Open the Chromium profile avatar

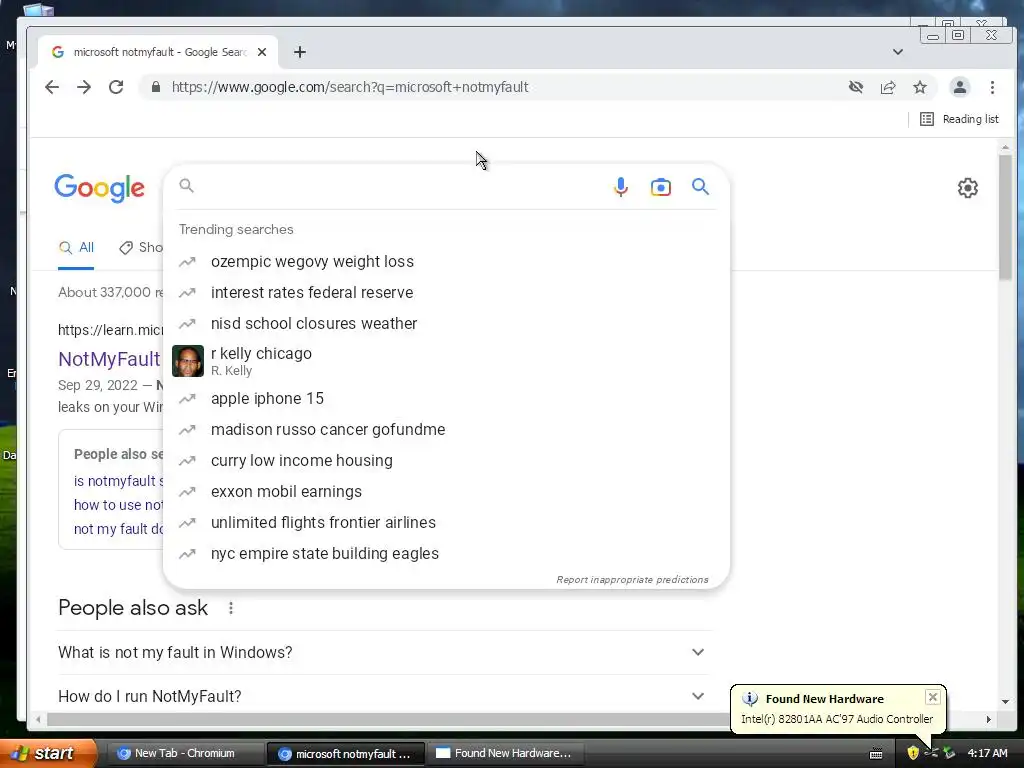959,87
